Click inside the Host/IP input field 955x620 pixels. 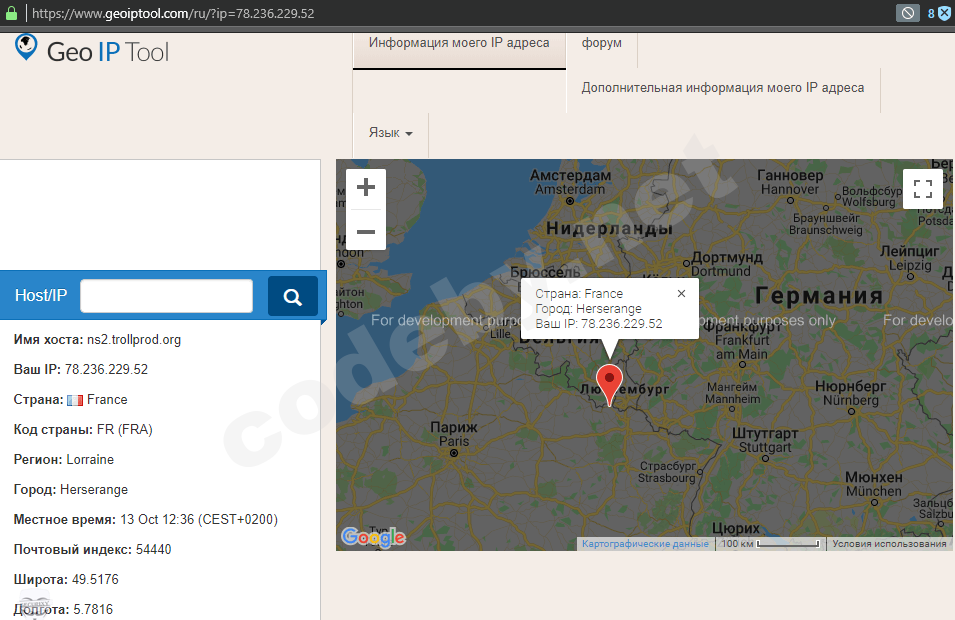(x=166, y=295)
